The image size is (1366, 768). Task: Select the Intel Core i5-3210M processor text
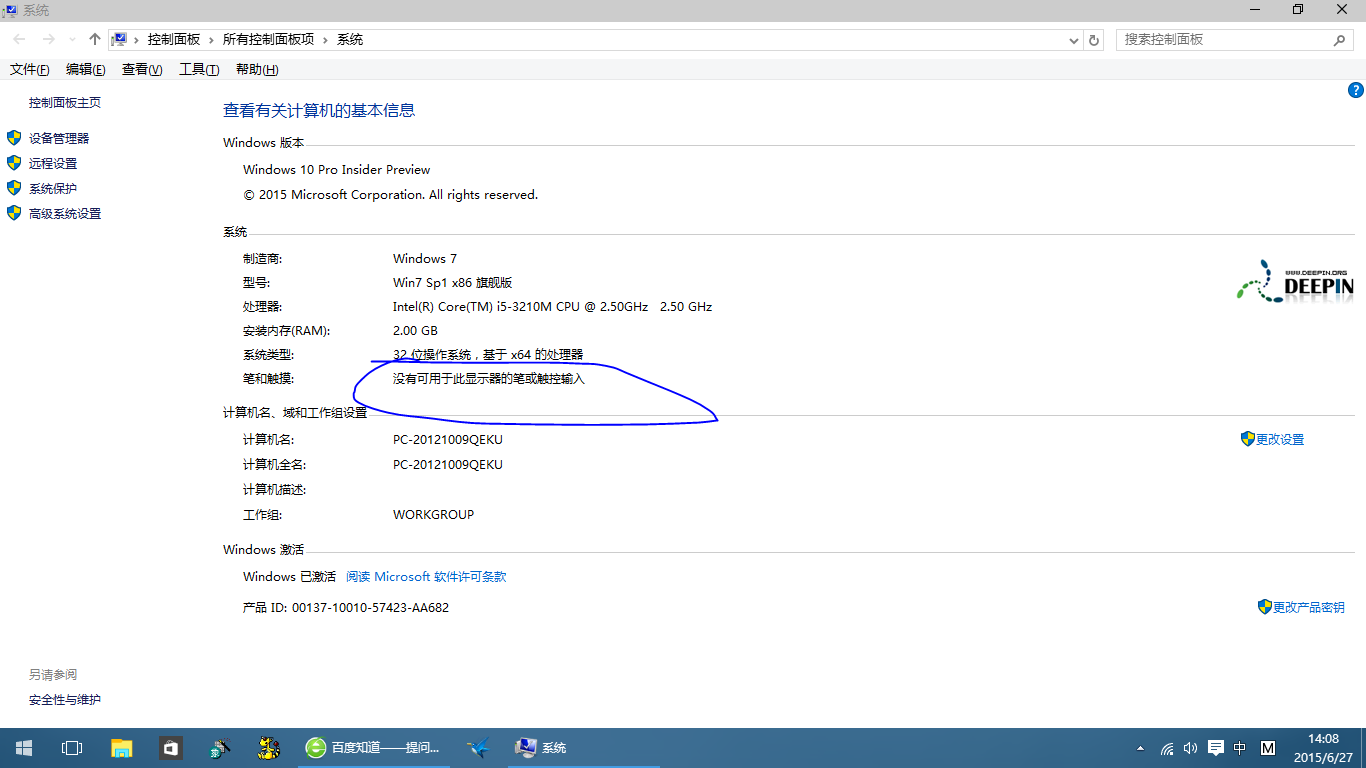coord(552,306)
